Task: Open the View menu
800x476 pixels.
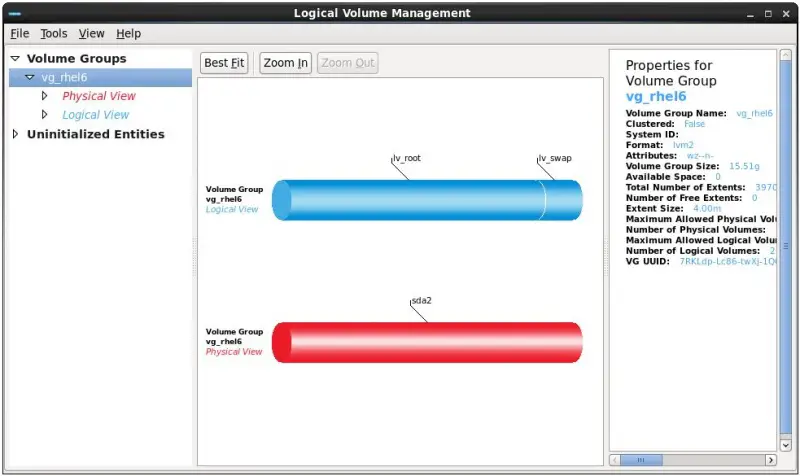Action: (x=91, y=33)
